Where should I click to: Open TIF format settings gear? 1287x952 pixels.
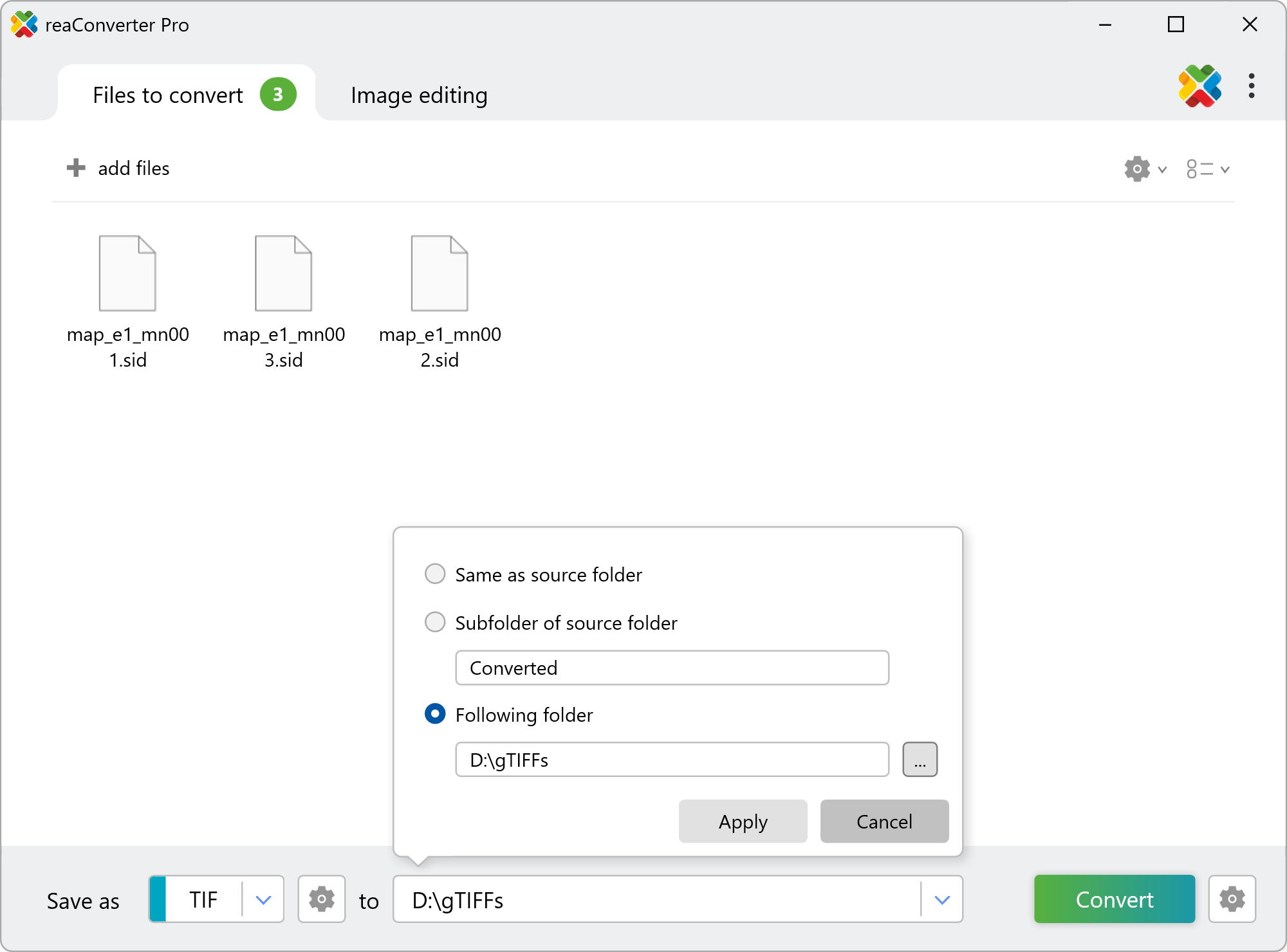click(x=321, y=899)
